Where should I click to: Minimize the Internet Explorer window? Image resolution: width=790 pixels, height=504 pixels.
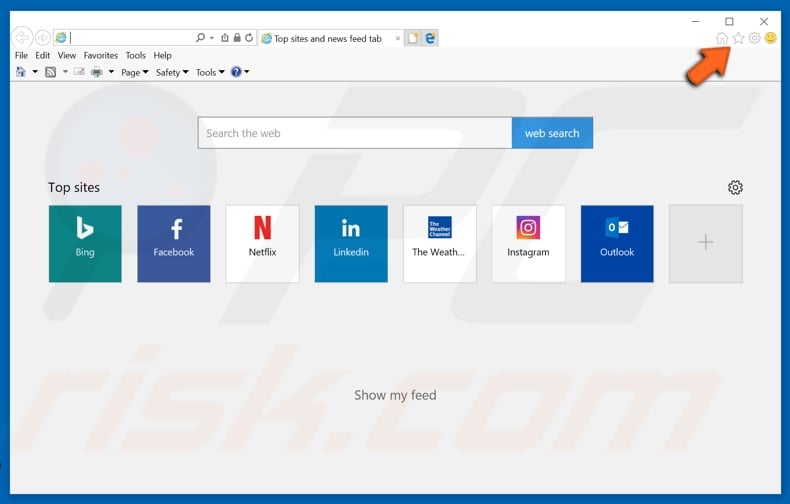696,22
